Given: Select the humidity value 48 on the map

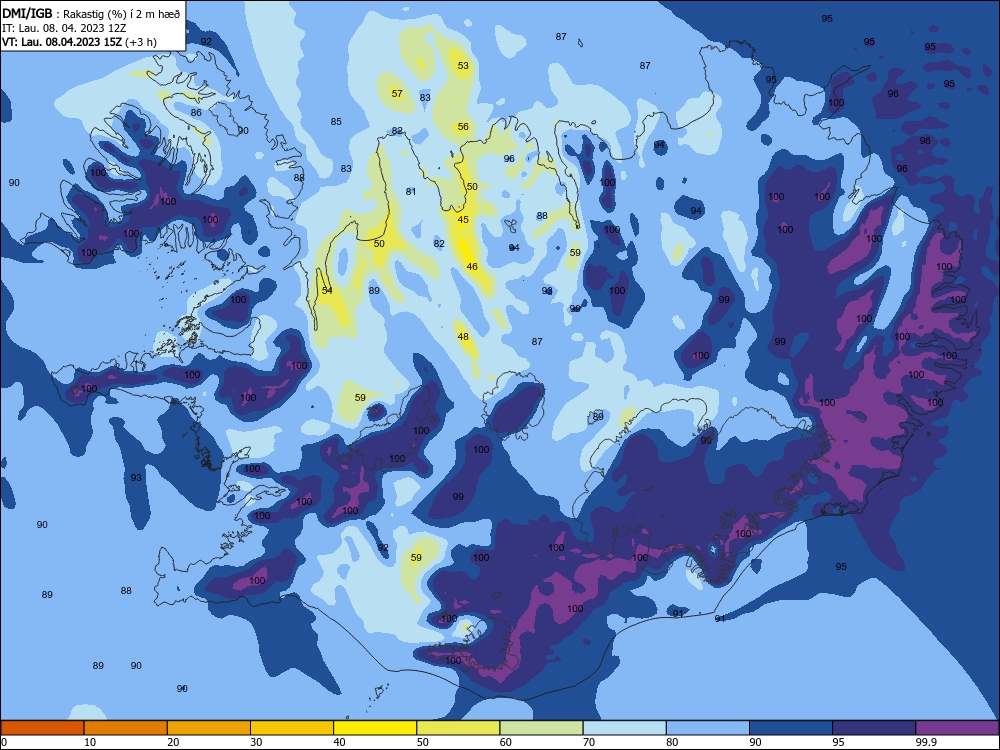Looking at the screenshot, I should point(463,337).
